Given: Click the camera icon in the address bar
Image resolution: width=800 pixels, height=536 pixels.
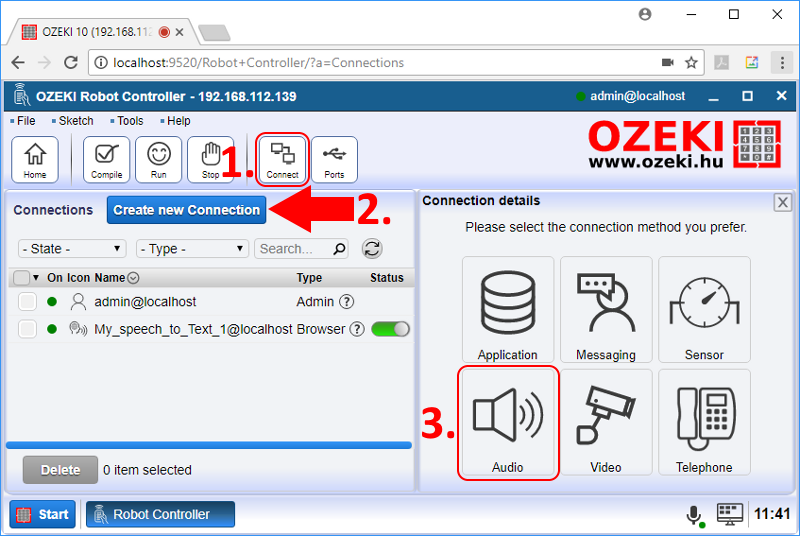Looking at the screenshot, I should point(667,62).
